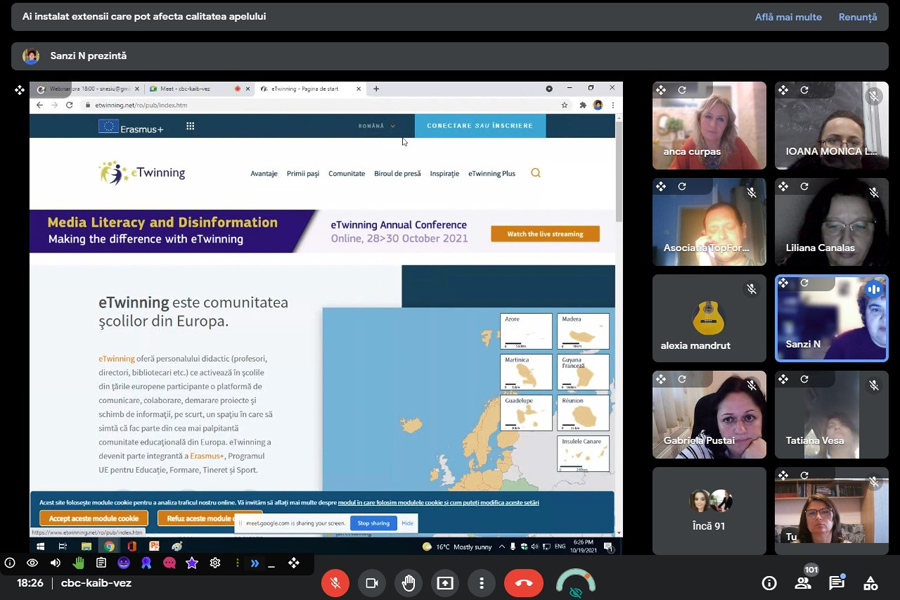900x600 pixels.
Task: Bookmark the page with the star icon
Action: click(x=565, y=105)
